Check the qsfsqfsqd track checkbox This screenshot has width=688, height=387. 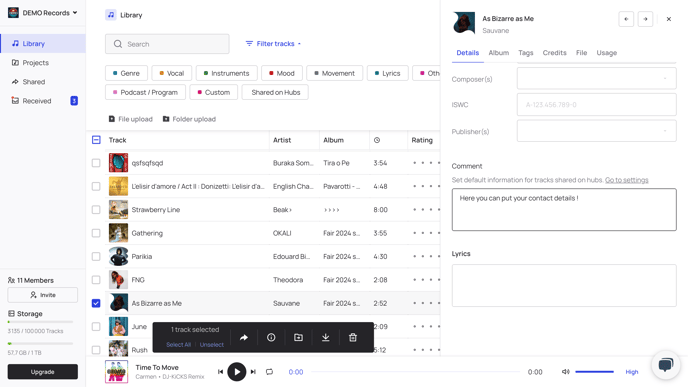click(x=96, y=163)
